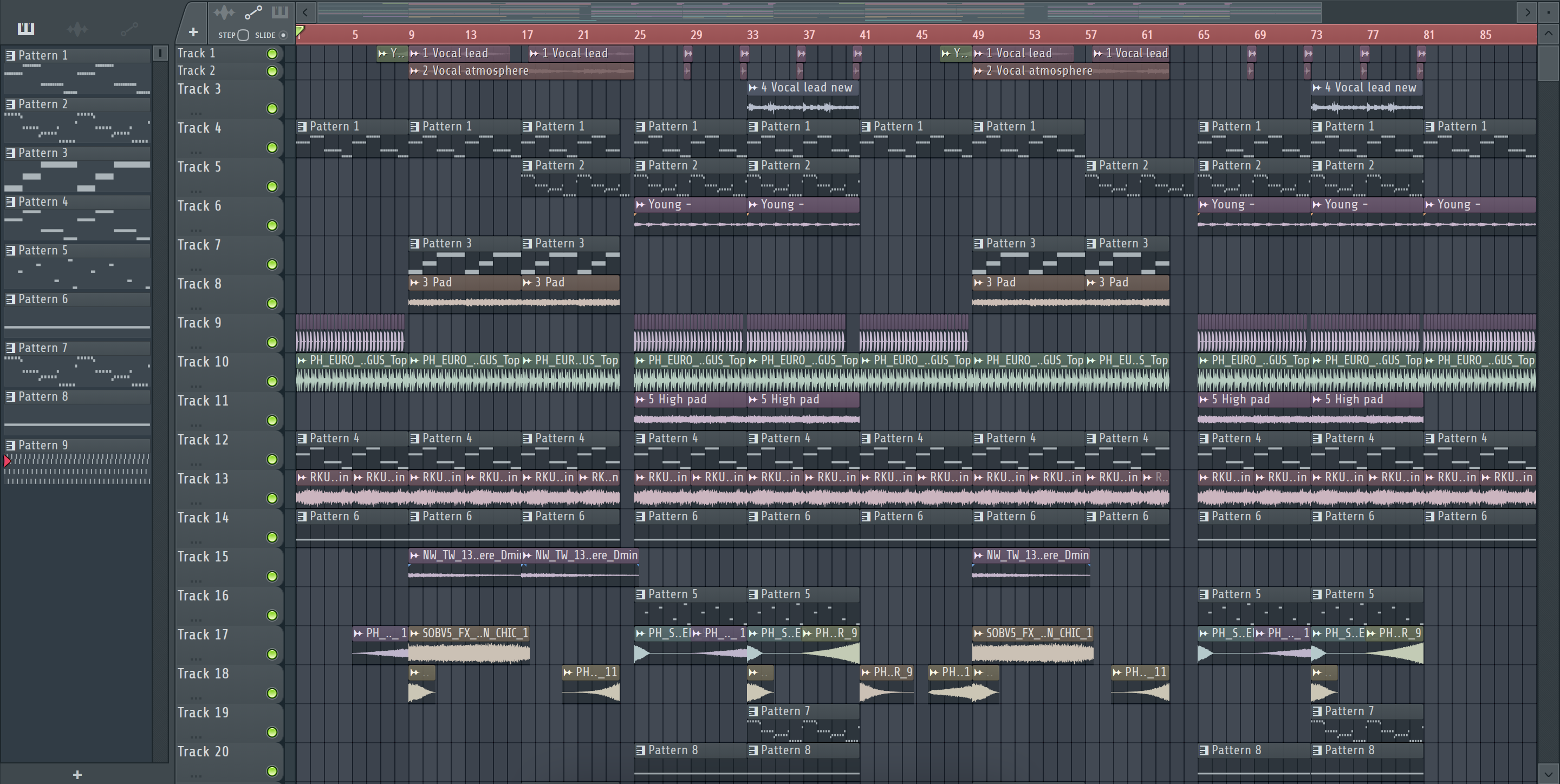Toggle the SLIDE radio option
Image resolution: width=1560 pixels, height=784 pixels.
tap(283, 35)
